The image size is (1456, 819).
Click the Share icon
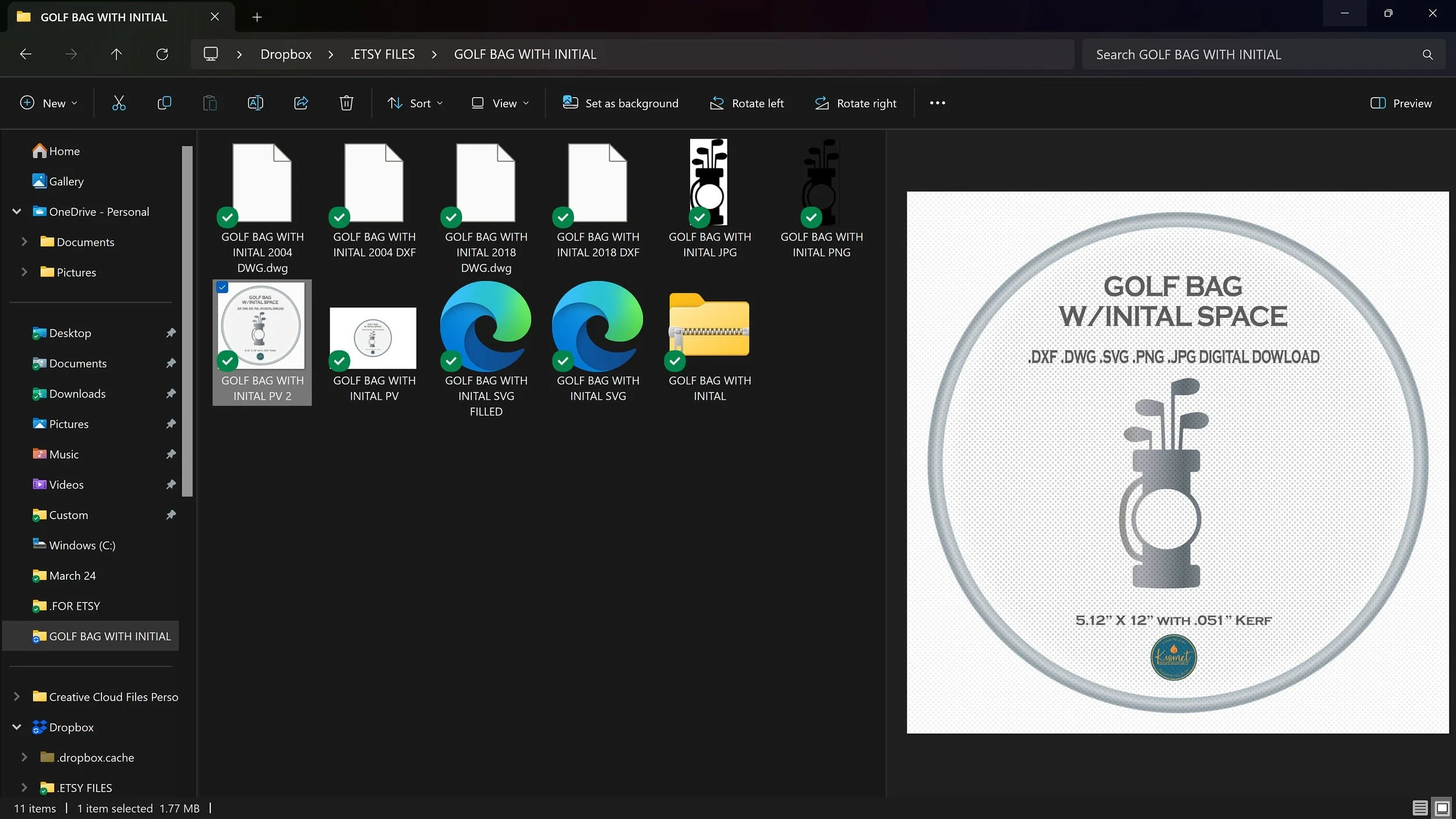(x=301, y=103)
